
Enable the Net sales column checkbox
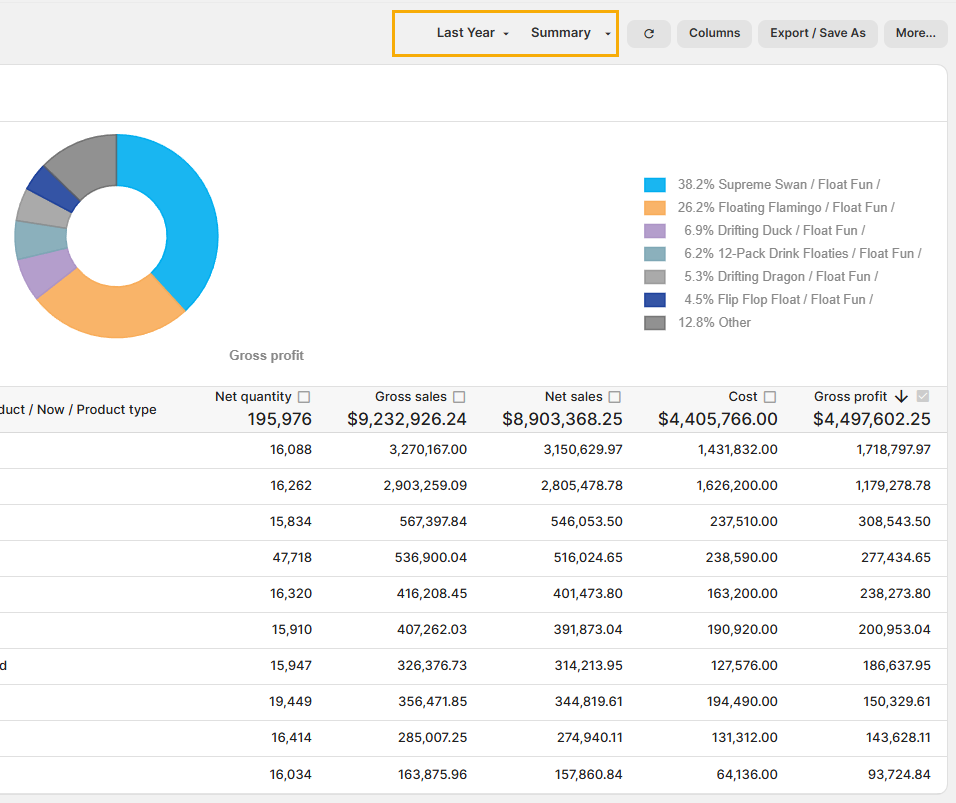[x=614, y=397]
